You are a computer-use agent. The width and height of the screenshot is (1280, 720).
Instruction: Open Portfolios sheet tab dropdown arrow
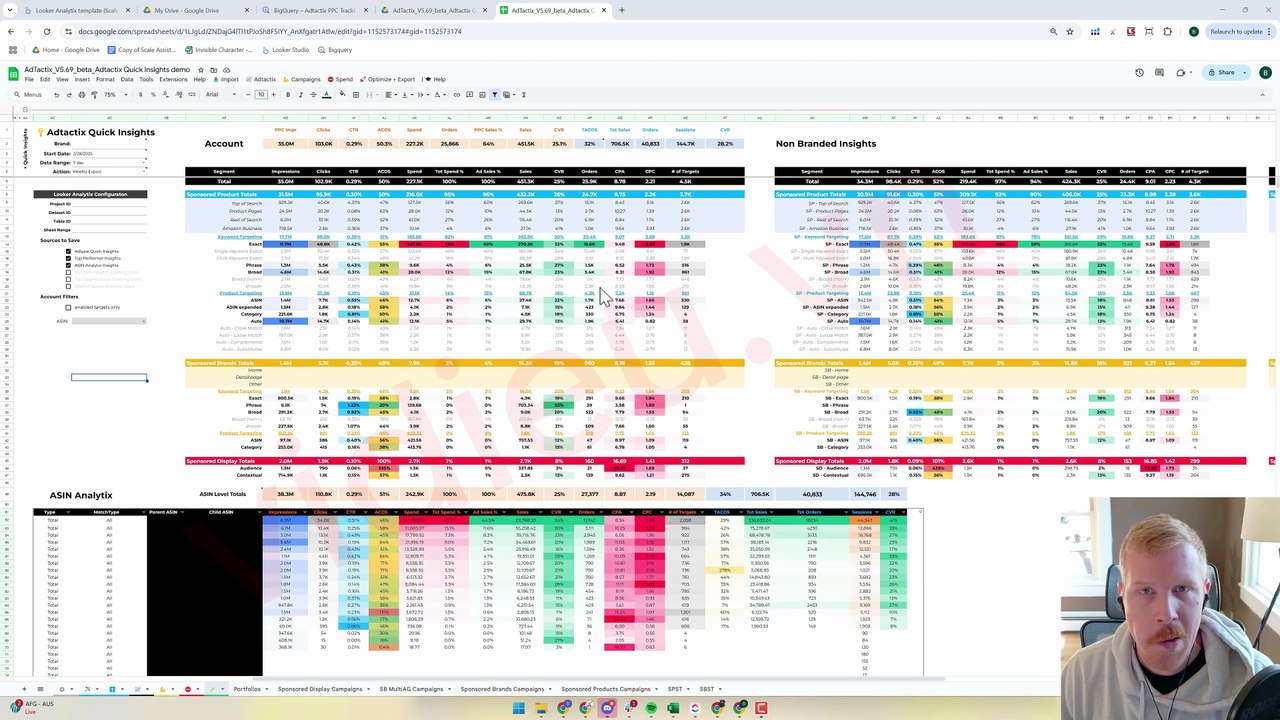click(267, 689)
